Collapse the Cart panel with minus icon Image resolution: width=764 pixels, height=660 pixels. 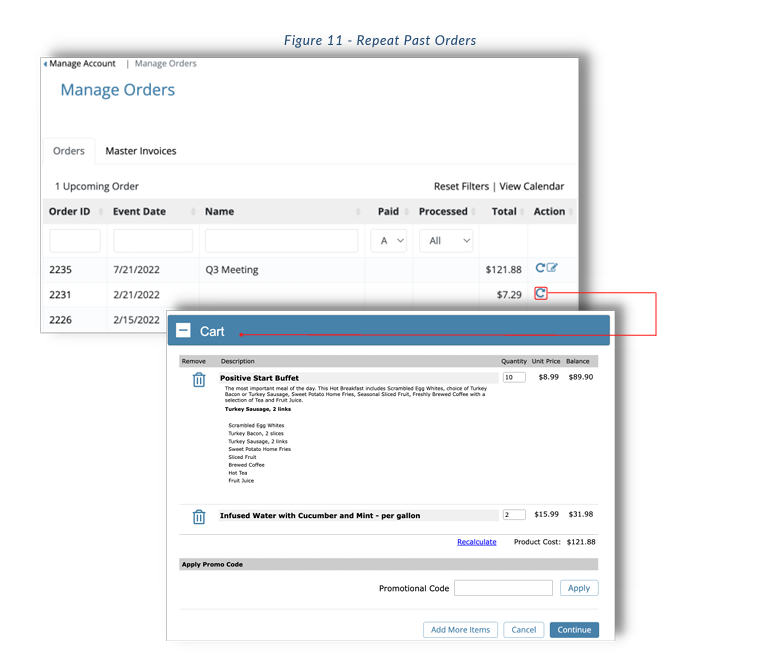pyautogui.click(x=183, y=331)
